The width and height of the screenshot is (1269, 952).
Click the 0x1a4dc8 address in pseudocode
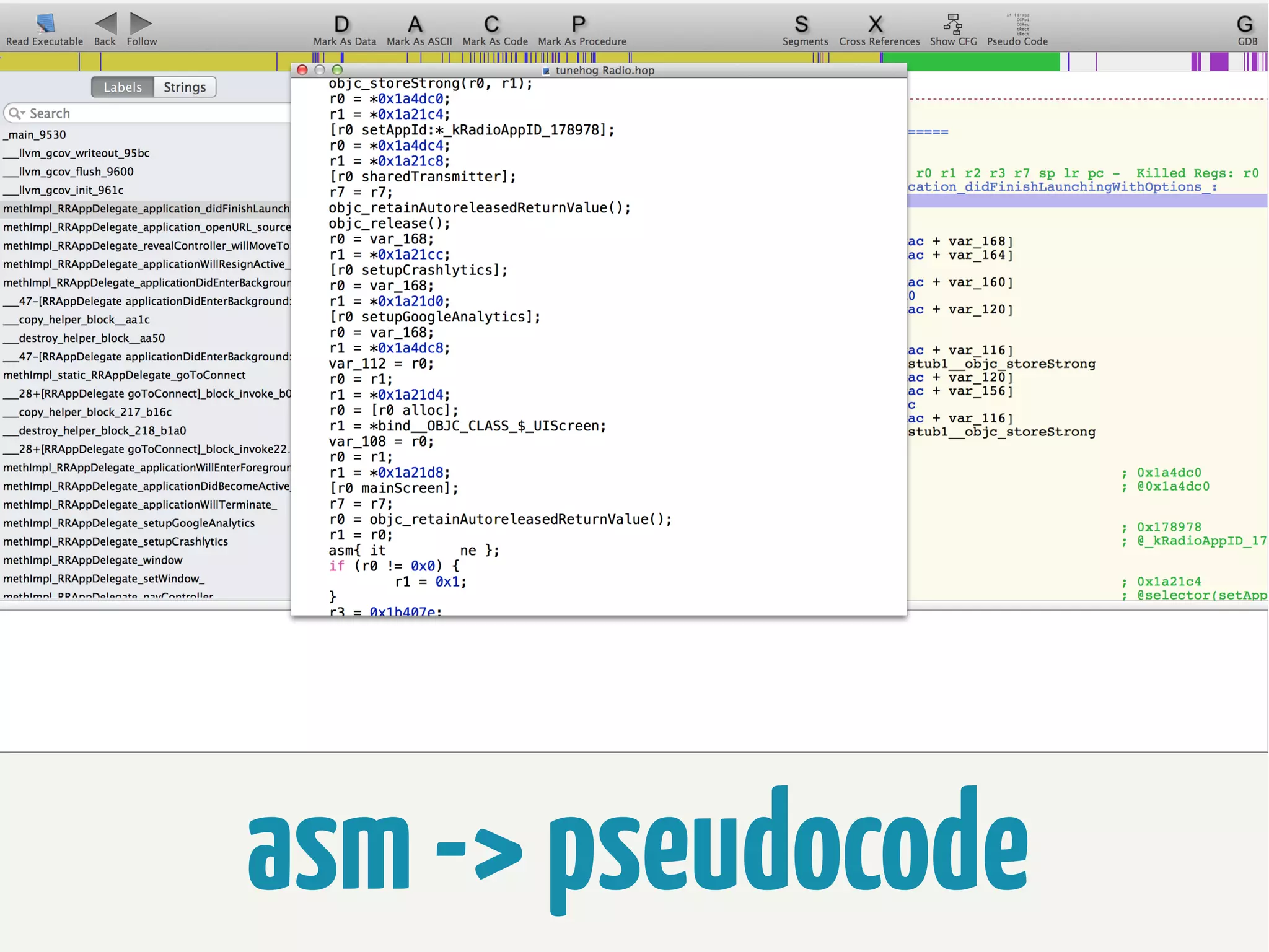pos(411,348)
